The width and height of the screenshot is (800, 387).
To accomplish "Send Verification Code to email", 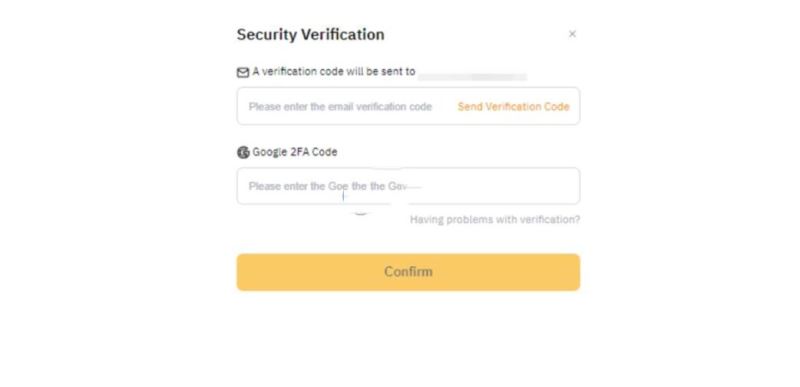I will 513,107.
